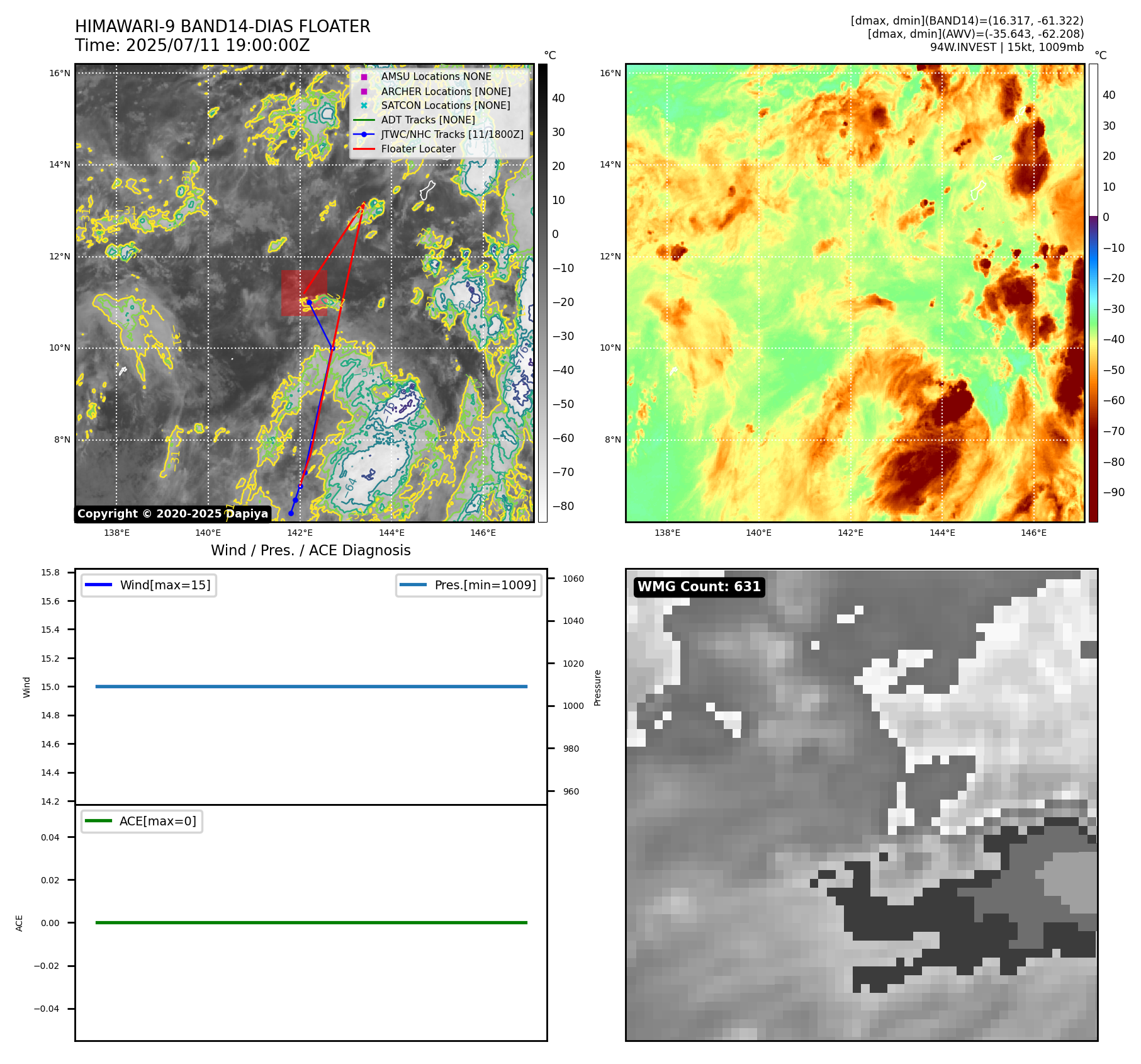The image size is (1141, 1064).
Task: Click the vertical Pressure axis label
Action: pos(598,688)
